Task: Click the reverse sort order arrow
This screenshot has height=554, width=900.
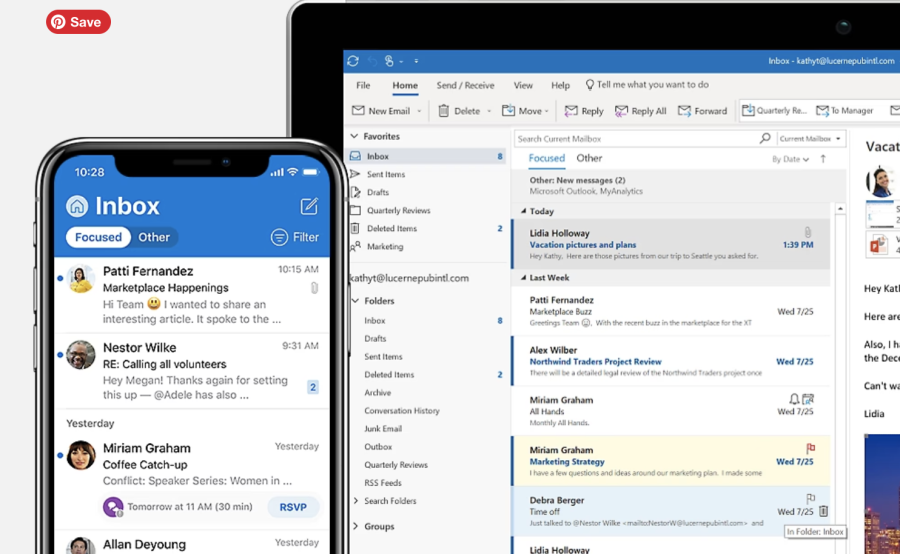Action: point(823,159)
